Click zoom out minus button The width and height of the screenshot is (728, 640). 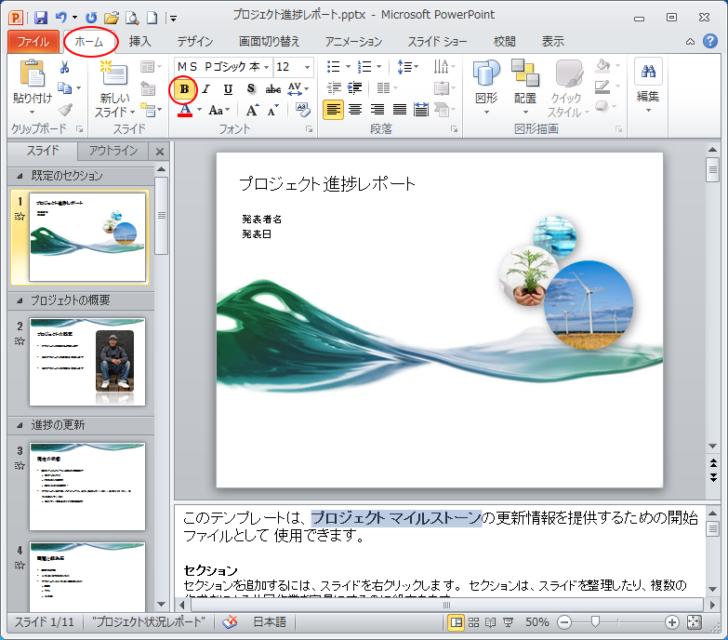tap(564, 622)
